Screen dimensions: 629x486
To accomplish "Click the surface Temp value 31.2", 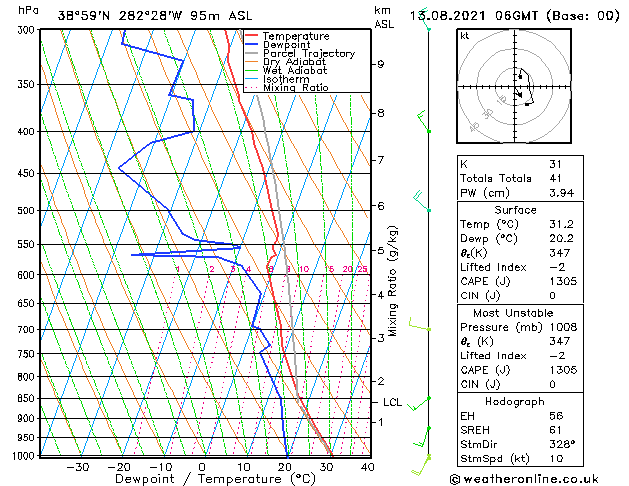I will pos(562,224).
